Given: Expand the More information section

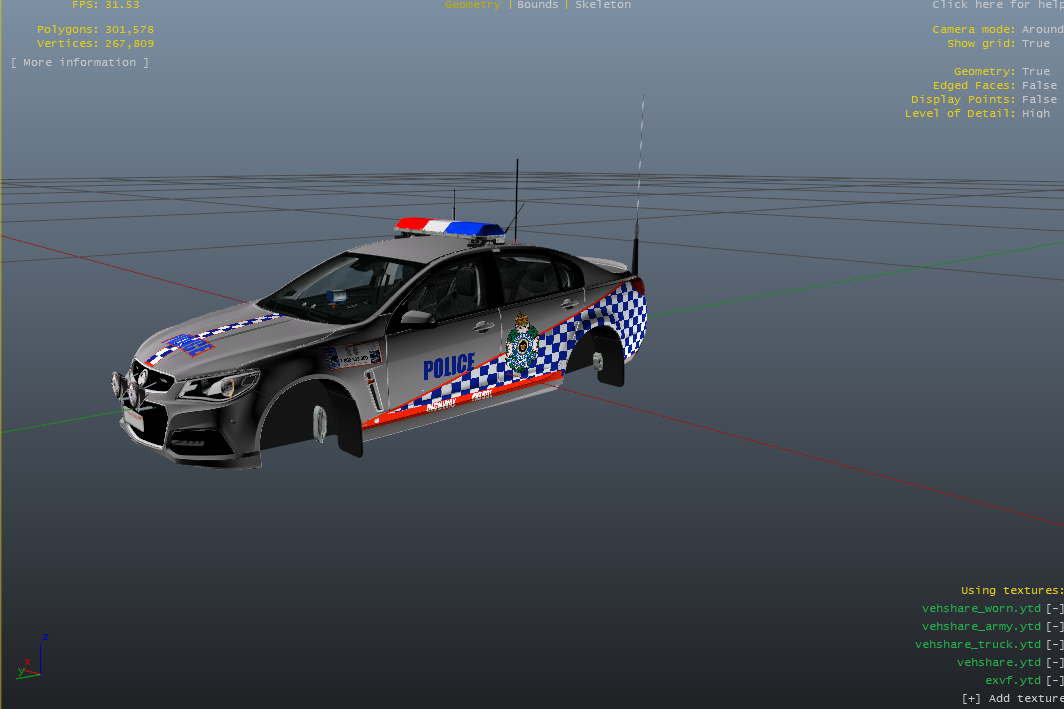Looking at the screenshot, I should tap(80, 63).
